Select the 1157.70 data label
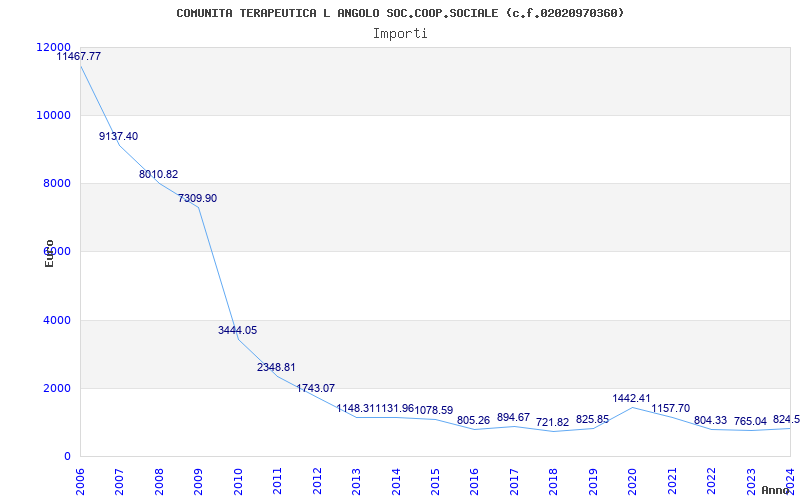Screen dimensions: 800x500 coord(670,408)
